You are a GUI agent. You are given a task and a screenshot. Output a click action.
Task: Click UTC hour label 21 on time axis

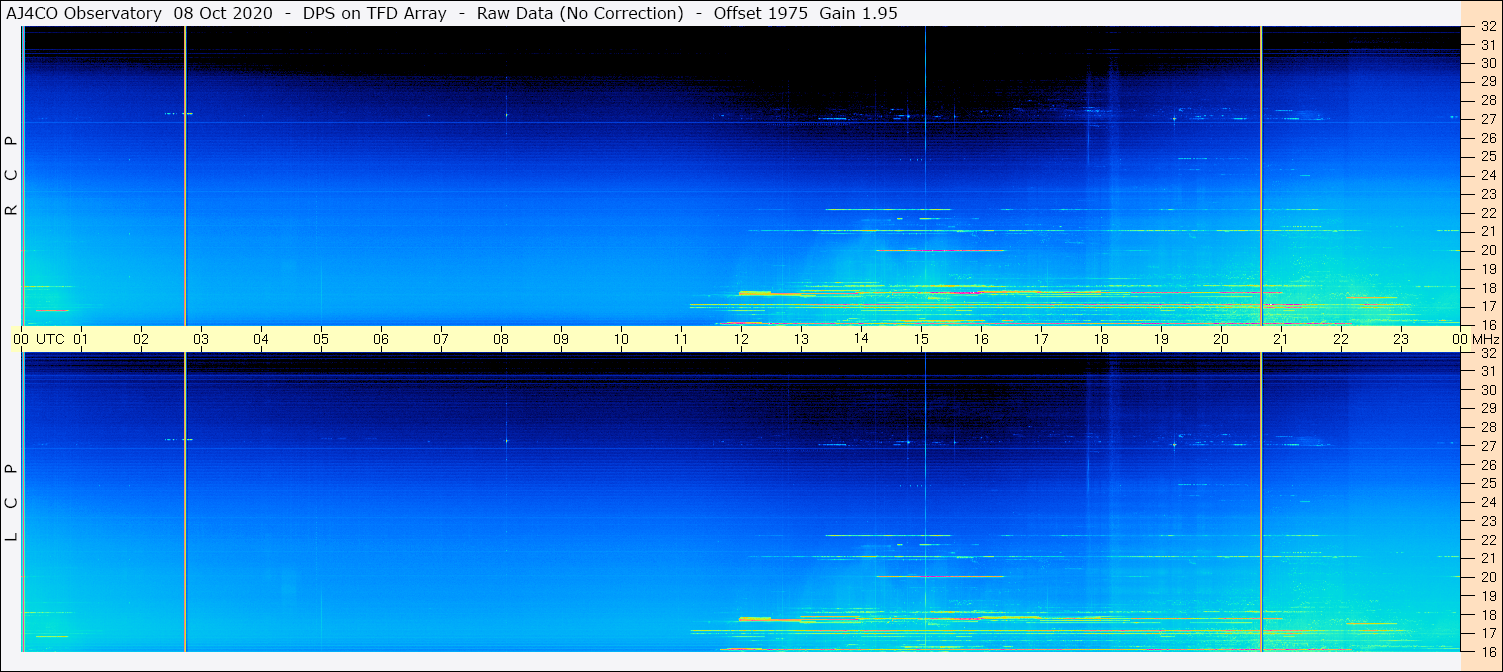(1281, 339)
